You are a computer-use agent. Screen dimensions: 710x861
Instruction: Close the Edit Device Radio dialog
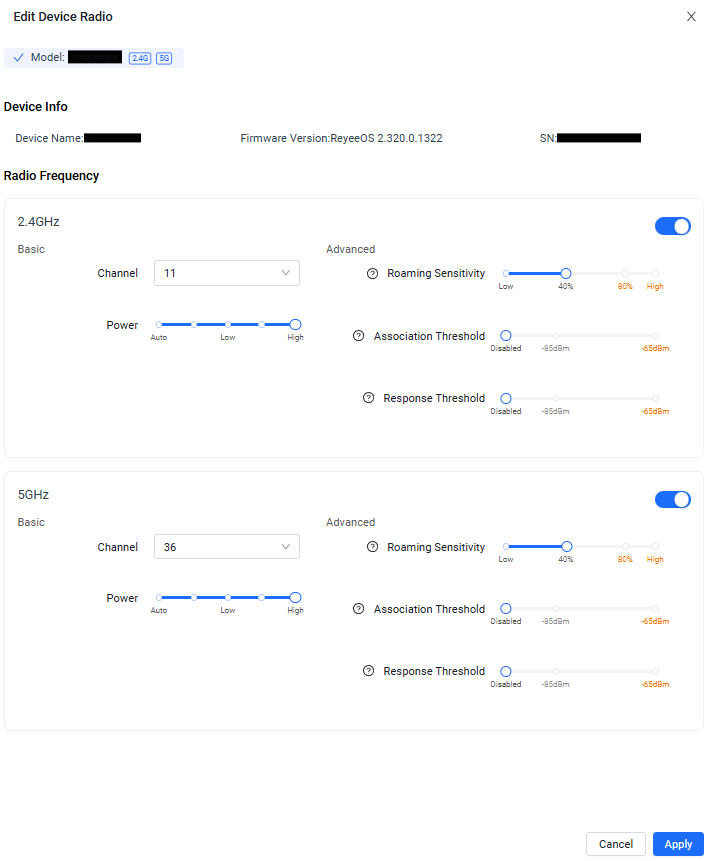point(691,17)
